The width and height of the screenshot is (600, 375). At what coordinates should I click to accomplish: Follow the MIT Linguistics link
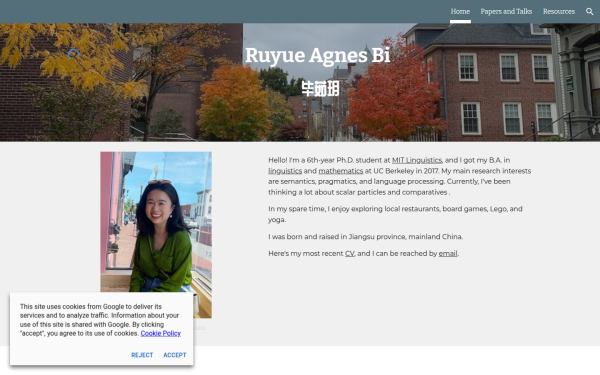[x=417, y=160]
